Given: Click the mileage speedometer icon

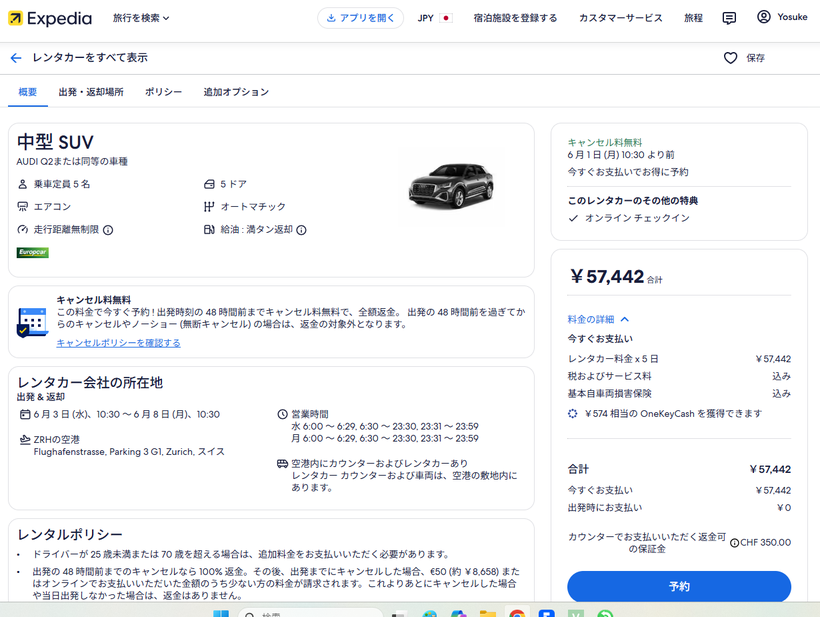Looking at the screenshot, I should coord(22,230).
